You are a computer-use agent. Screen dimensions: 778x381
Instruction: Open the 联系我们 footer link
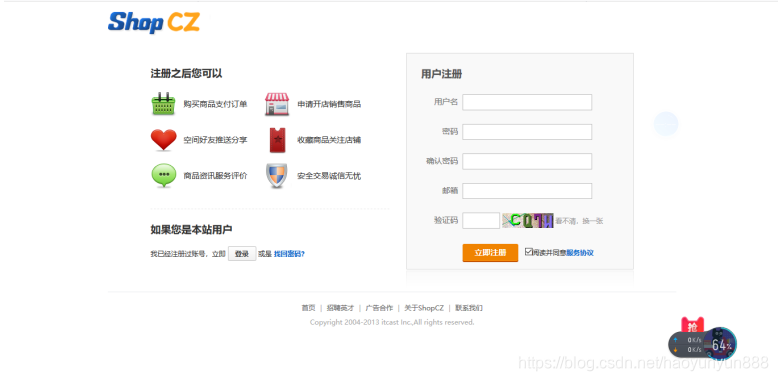(469, 308)
